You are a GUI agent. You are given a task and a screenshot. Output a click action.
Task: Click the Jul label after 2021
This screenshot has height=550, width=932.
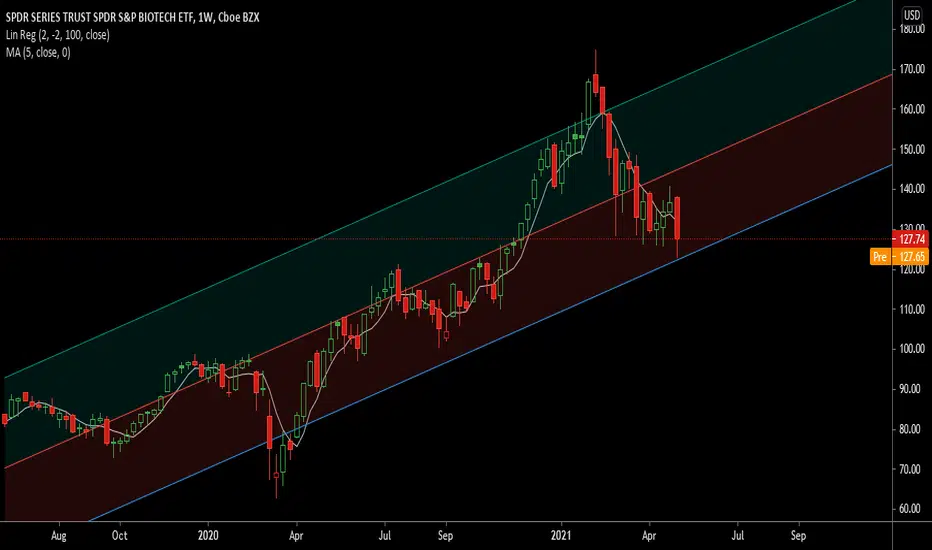(737, 536)
